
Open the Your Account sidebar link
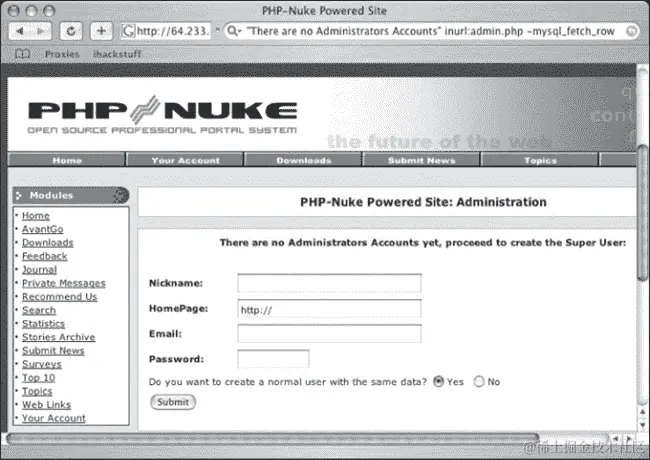(x=54, y=418)
